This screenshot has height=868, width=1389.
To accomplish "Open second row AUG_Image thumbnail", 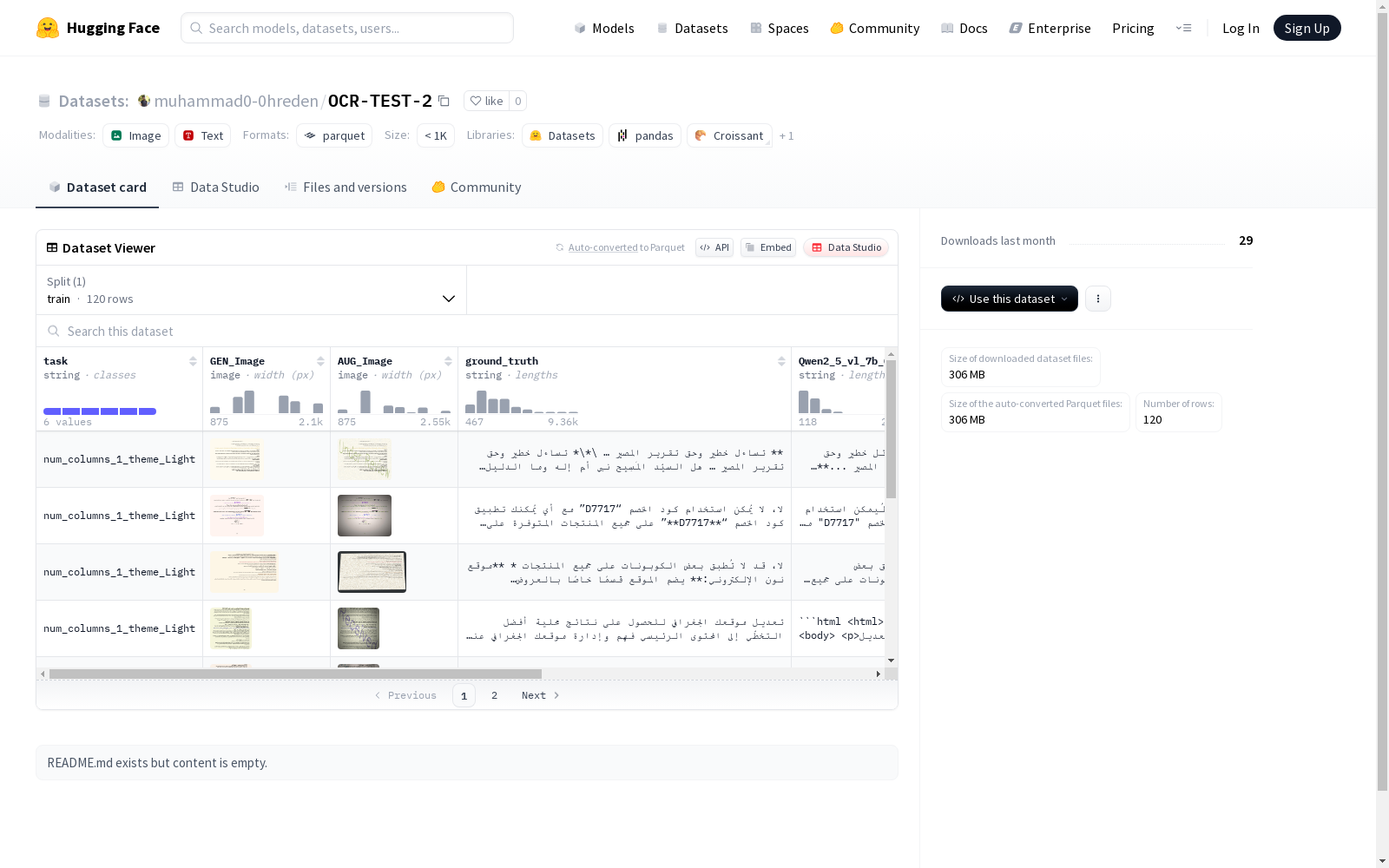I will coord(365,516).
